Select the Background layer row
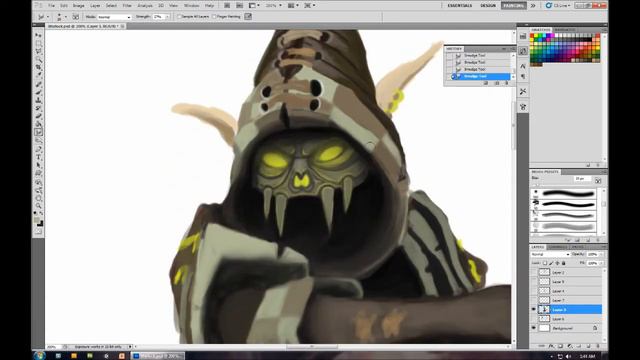The height and width of the screenshot is (360, 640). (x=566, y=328)
